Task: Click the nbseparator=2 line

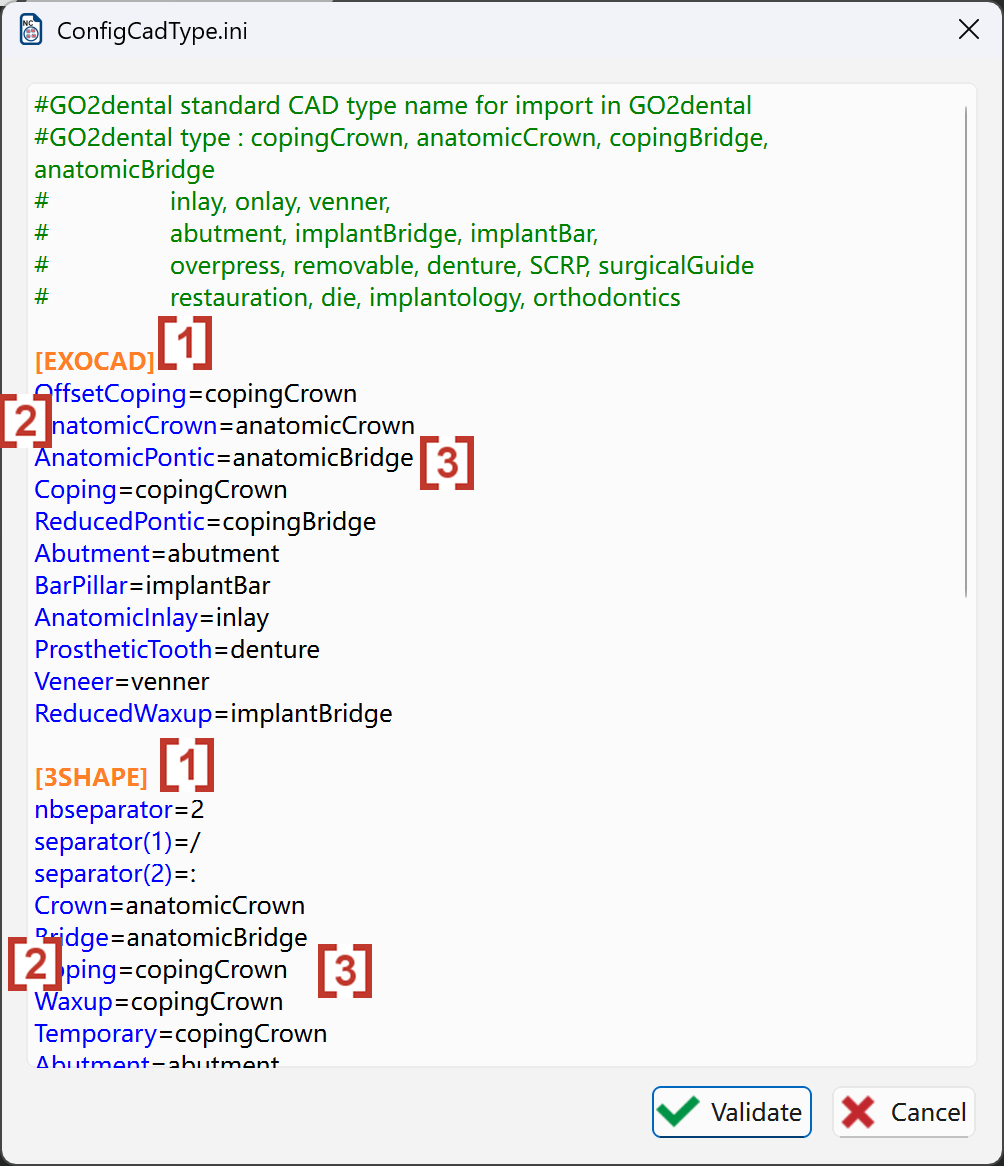Action: (x=119, y=810)
